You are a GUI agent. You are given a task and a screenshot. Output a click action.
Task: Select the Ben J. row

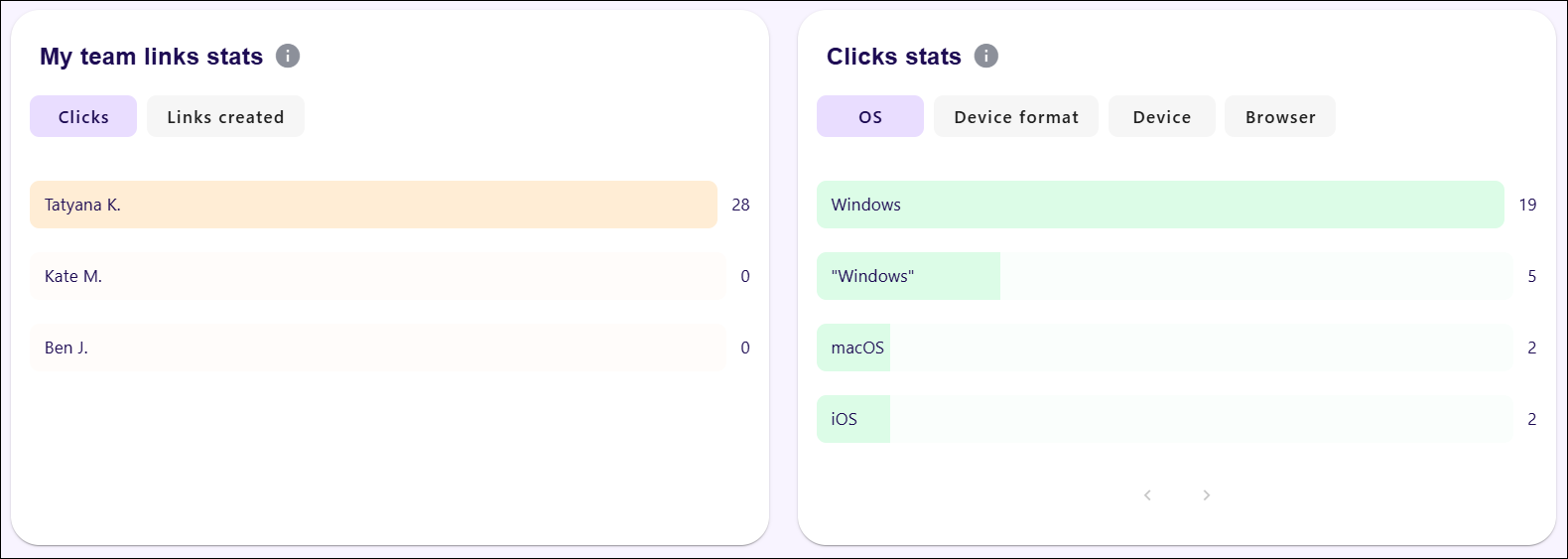click(x=377, y=348)
